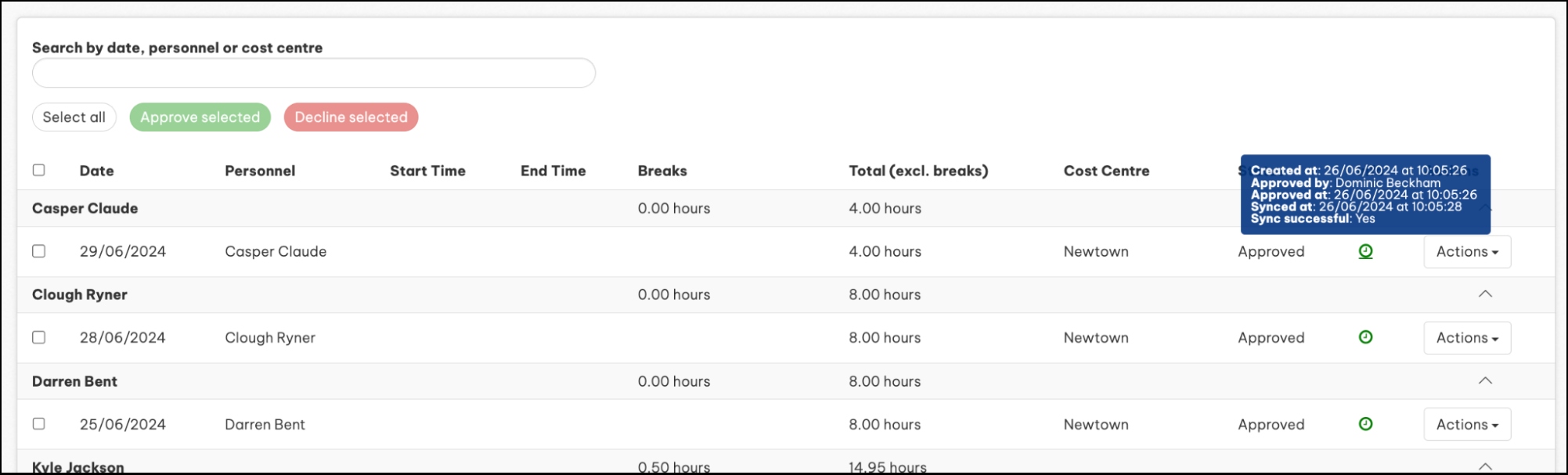1568x475 pixels.
Task: Collapse the Darren Bent group chevron
Action: [x=1484, y=381]
